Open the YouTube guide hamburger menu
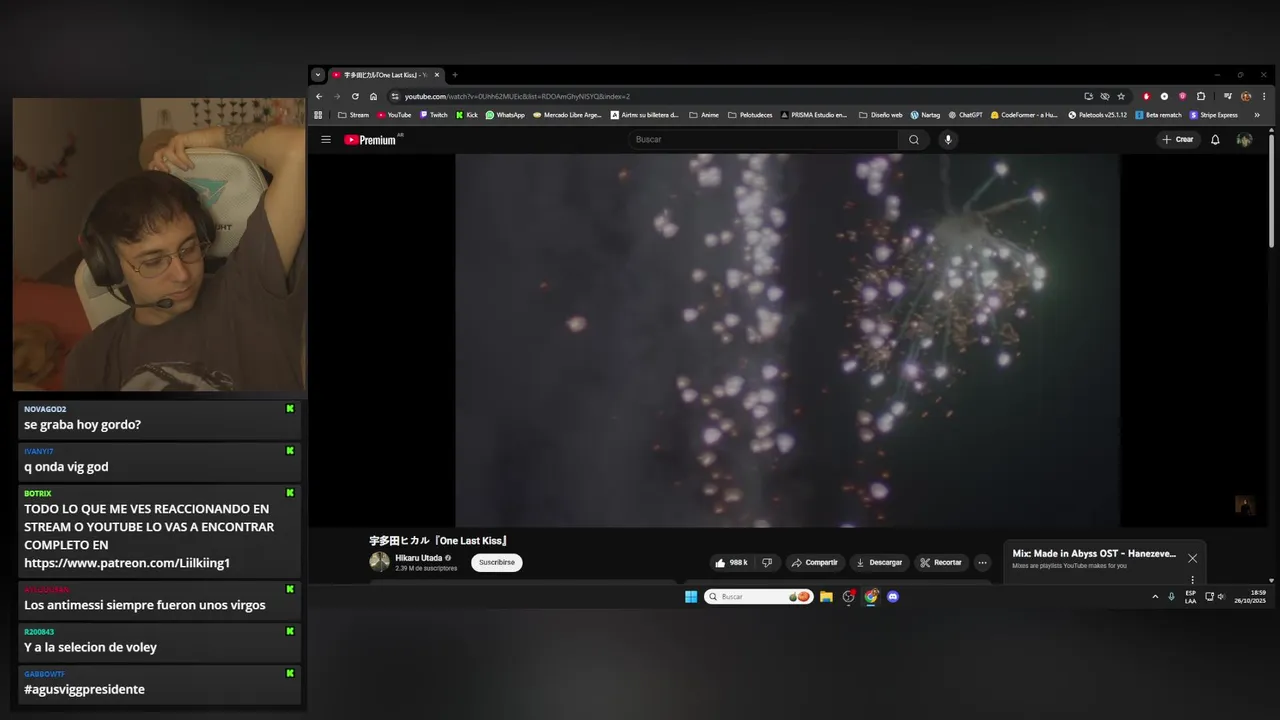 [x=326, y=140]
